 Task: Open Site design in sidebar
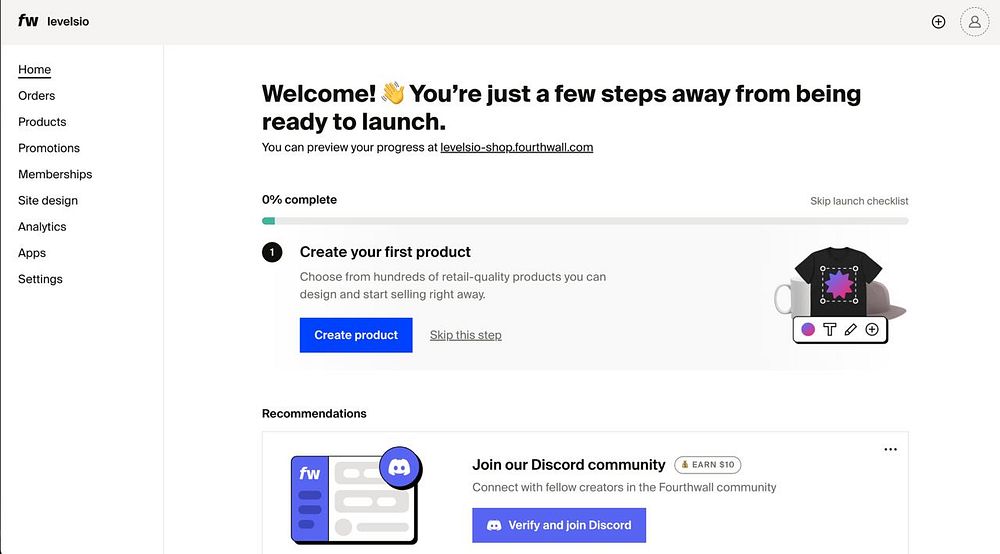48,200
